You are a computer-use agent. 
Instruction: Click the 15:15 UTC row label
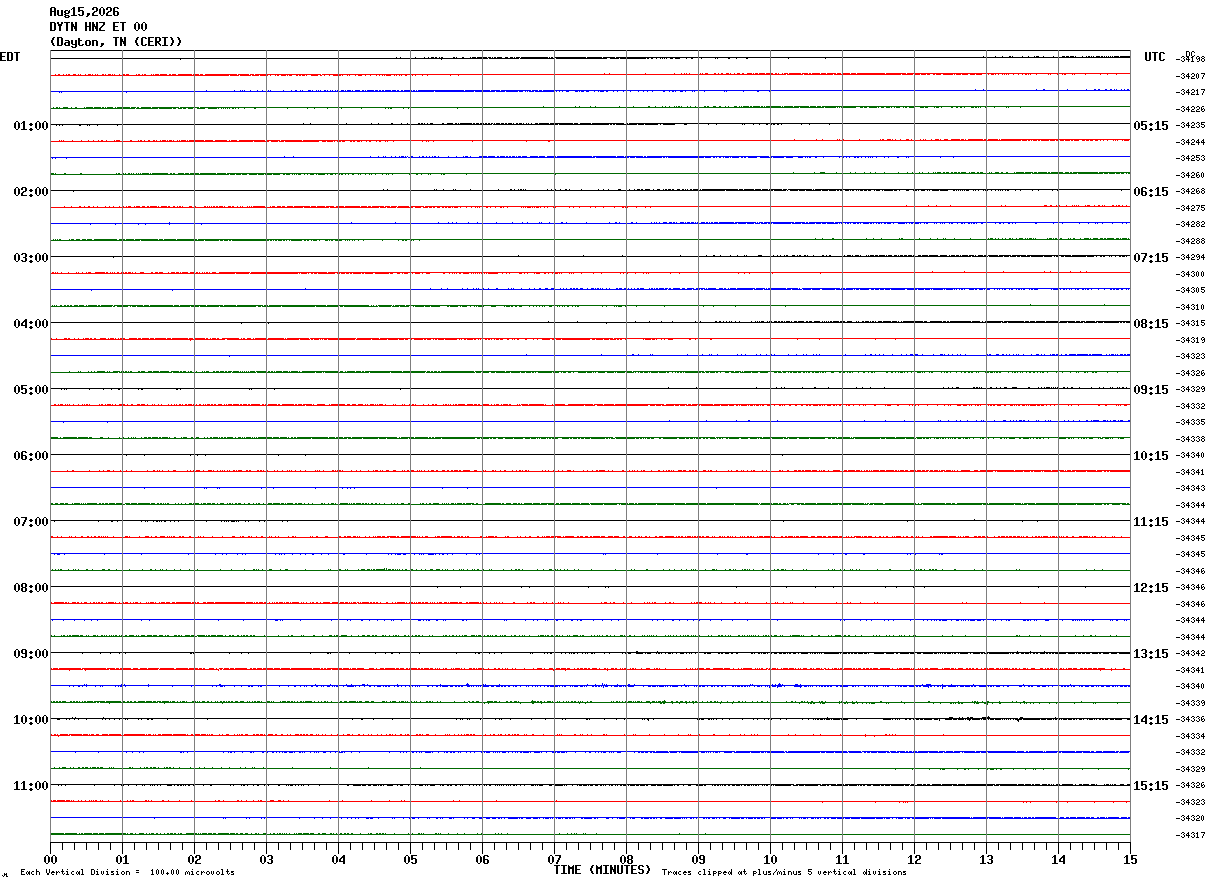tap(1150, 785)
